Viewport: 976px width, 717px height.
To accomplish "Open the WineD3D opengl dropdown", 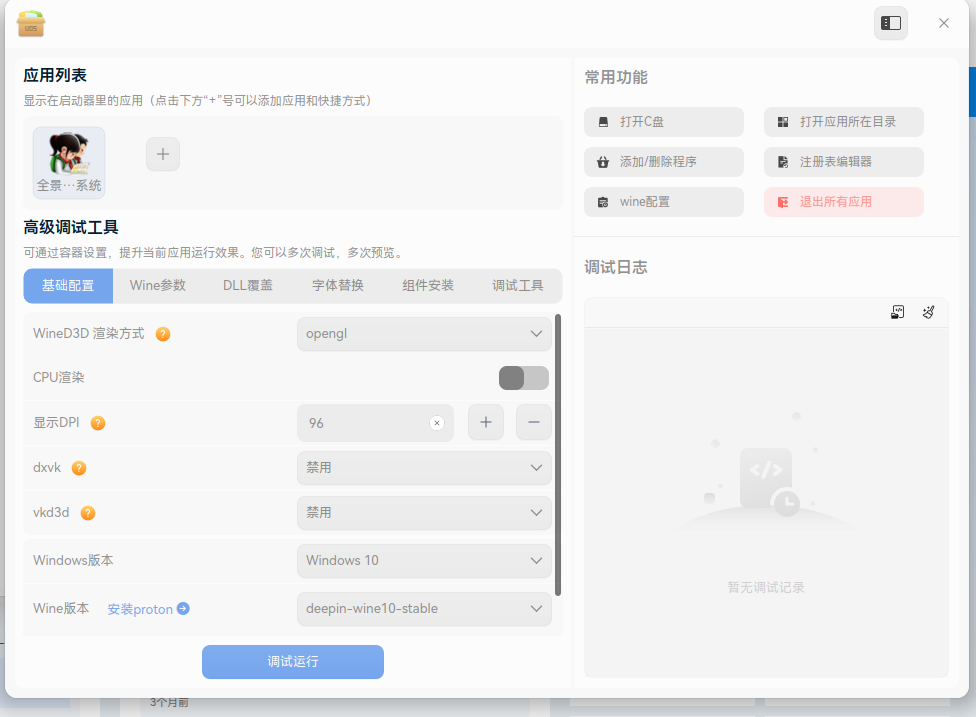I will point(424,334).
